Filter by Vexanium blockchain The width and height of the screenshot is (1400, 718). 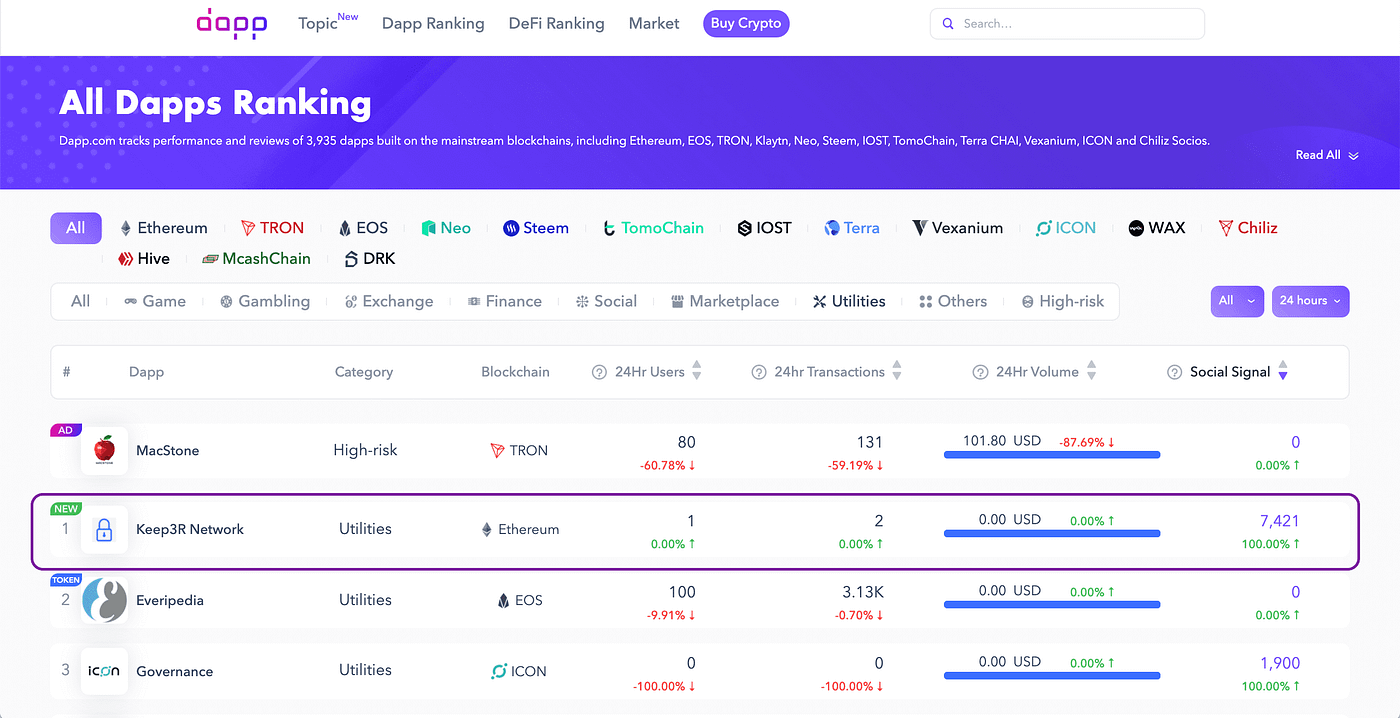pos(958,228)
